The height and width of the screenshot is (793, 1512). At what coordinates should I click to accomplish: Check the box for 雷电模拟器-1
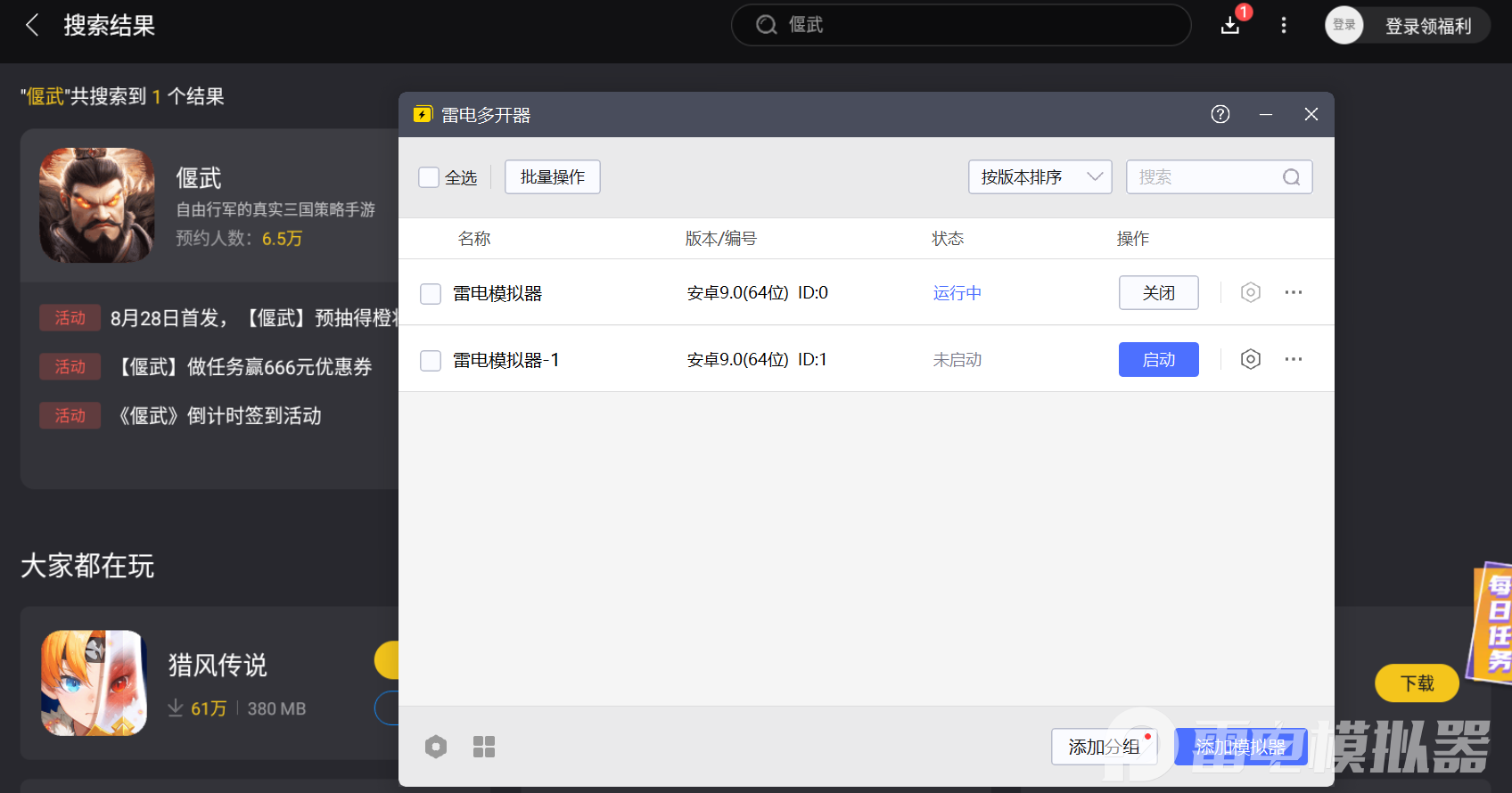coord(431,360)
